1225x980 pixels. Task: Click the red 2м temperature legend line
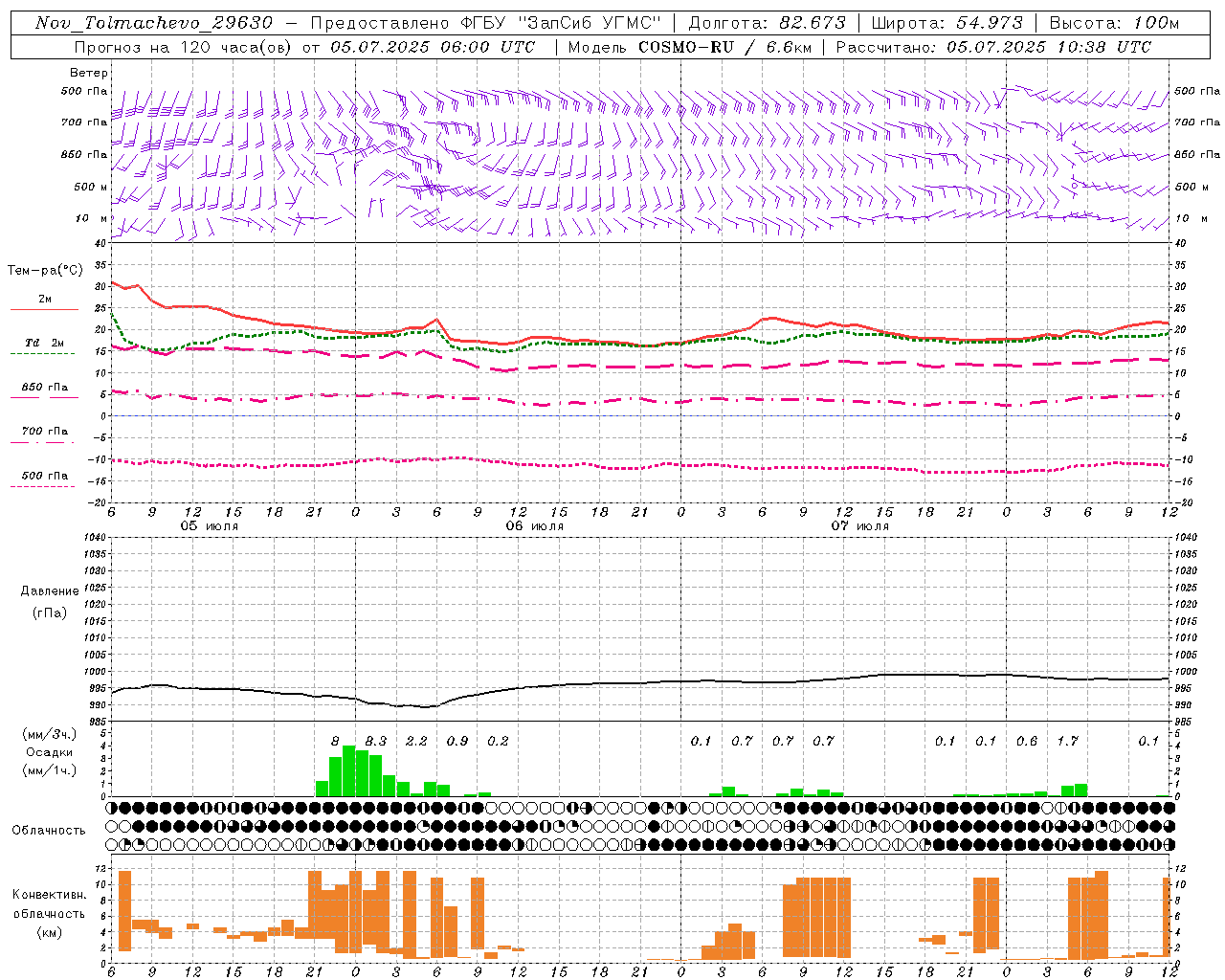coord(44,309)
